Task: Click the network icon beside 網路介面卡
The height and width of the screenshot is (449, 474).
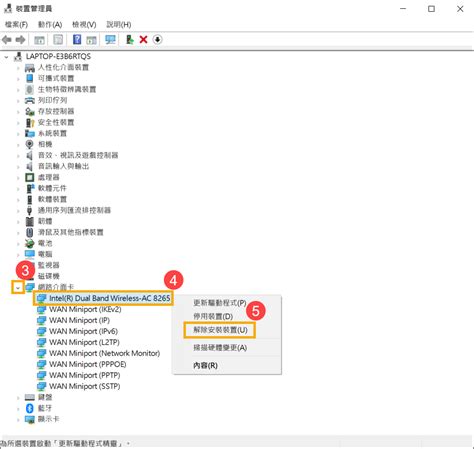Action: click(30, 287)
